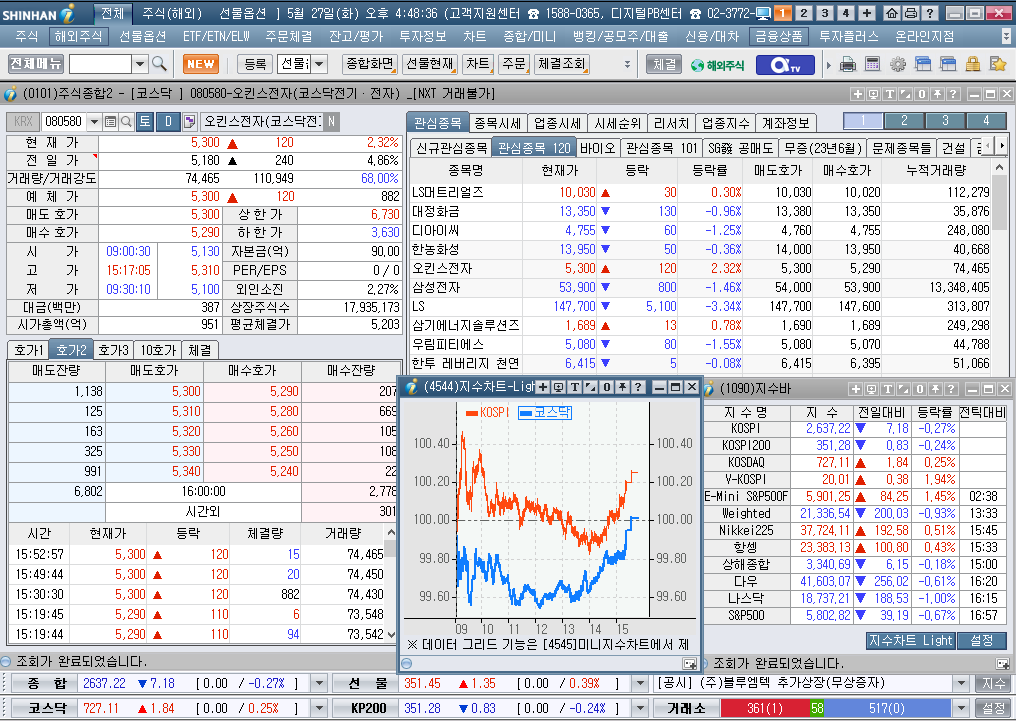Open the 코스닥 ticker dropdown in bottom bar

point(319,708)
